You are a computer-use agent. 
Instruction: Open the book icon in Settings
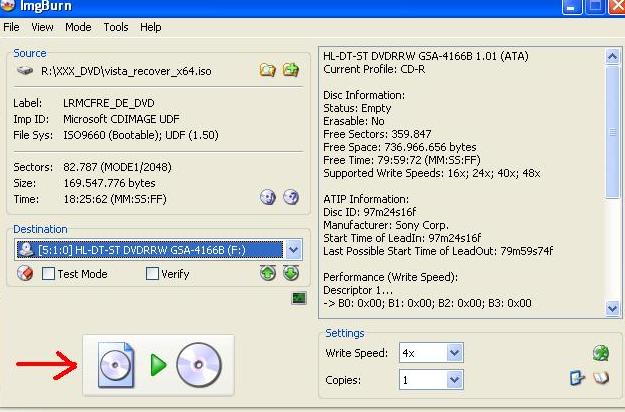pyautogui.click(x=601, y=377)
